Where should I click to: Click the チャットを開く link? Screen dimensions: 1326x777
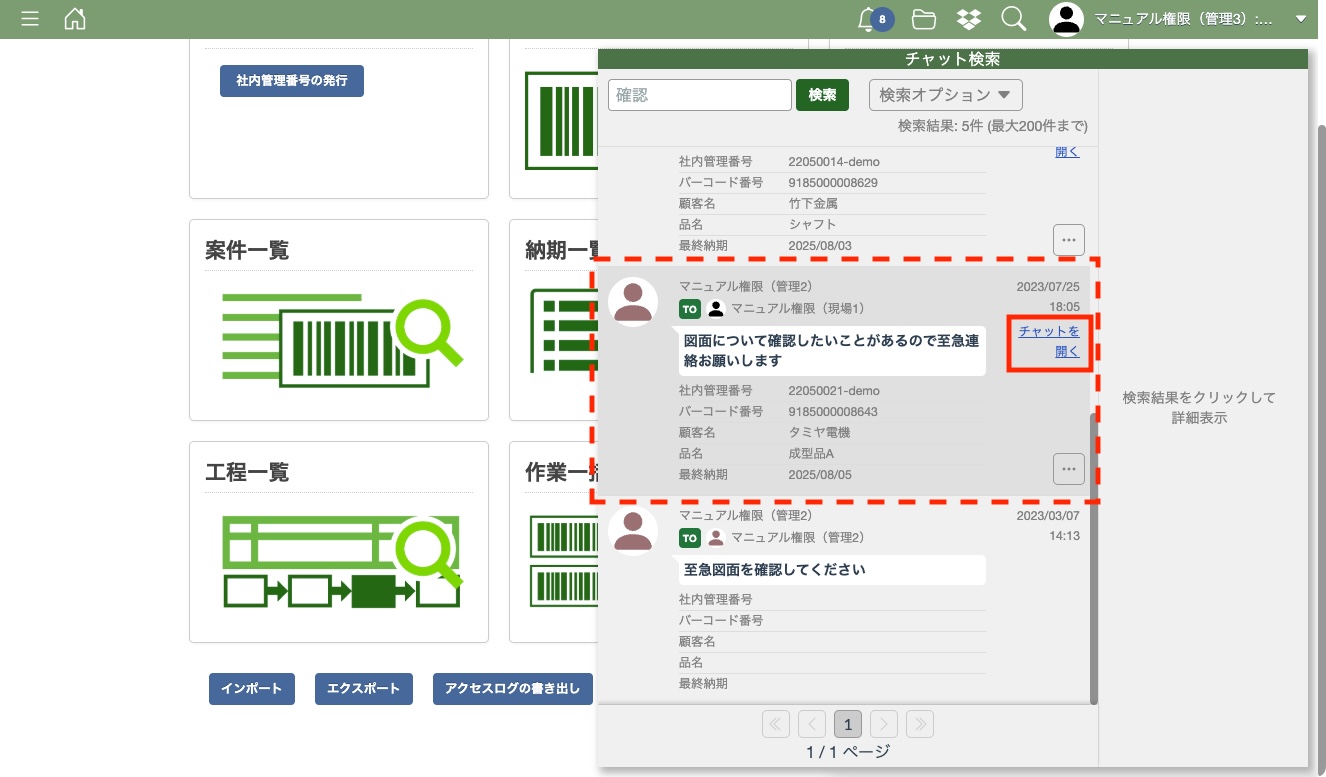point(1049,341)
